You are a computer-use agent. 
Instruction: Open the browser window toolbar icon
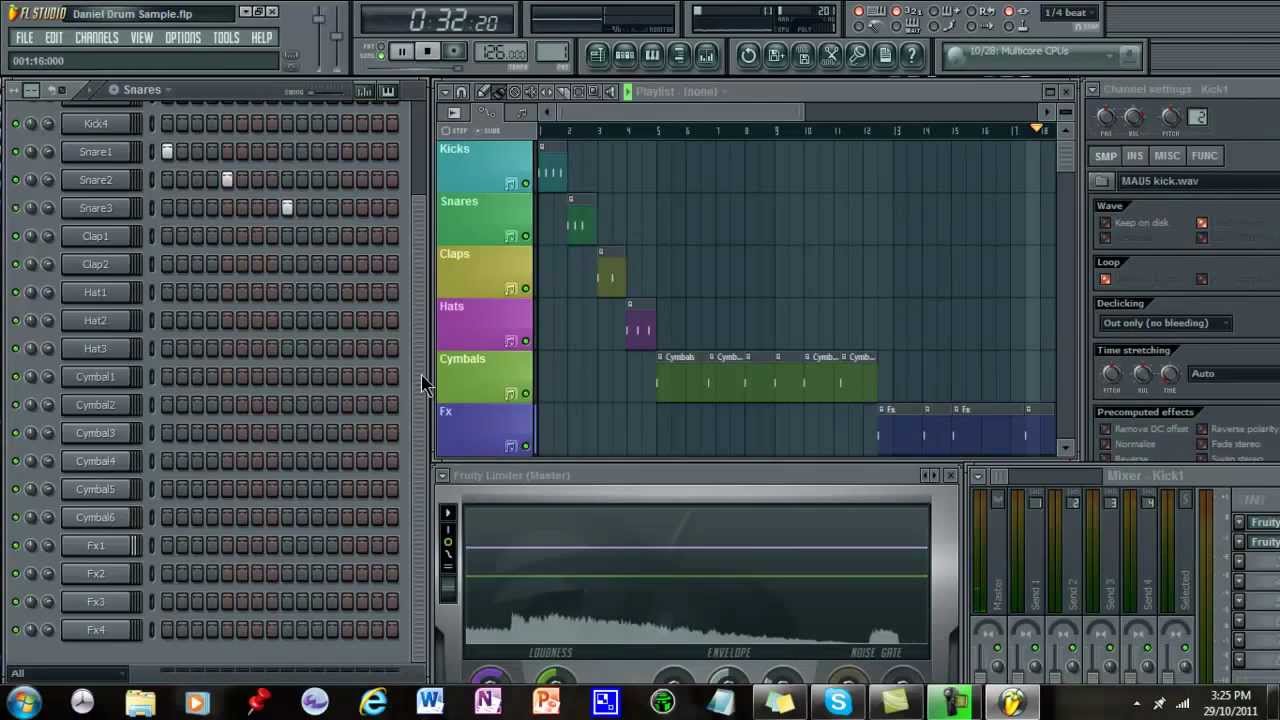[x=679, y=55]
